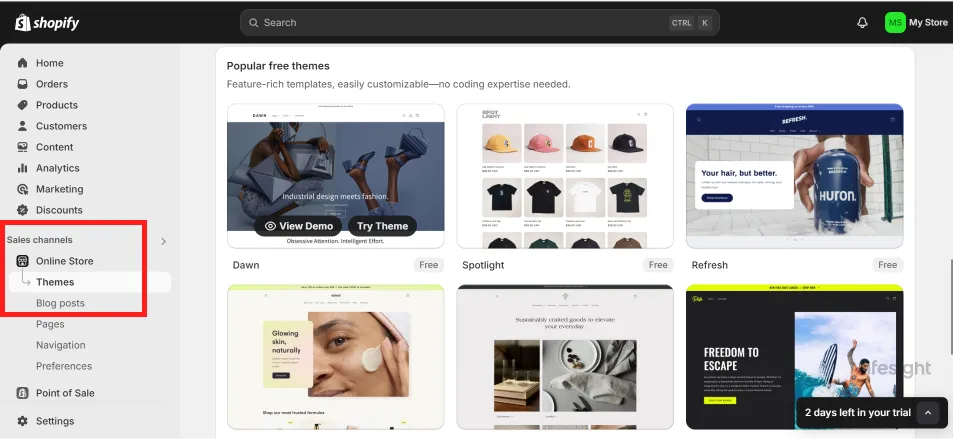Click the Refresh theme name
This screenshot has width=953, height=439.
[x=709, y=265]
